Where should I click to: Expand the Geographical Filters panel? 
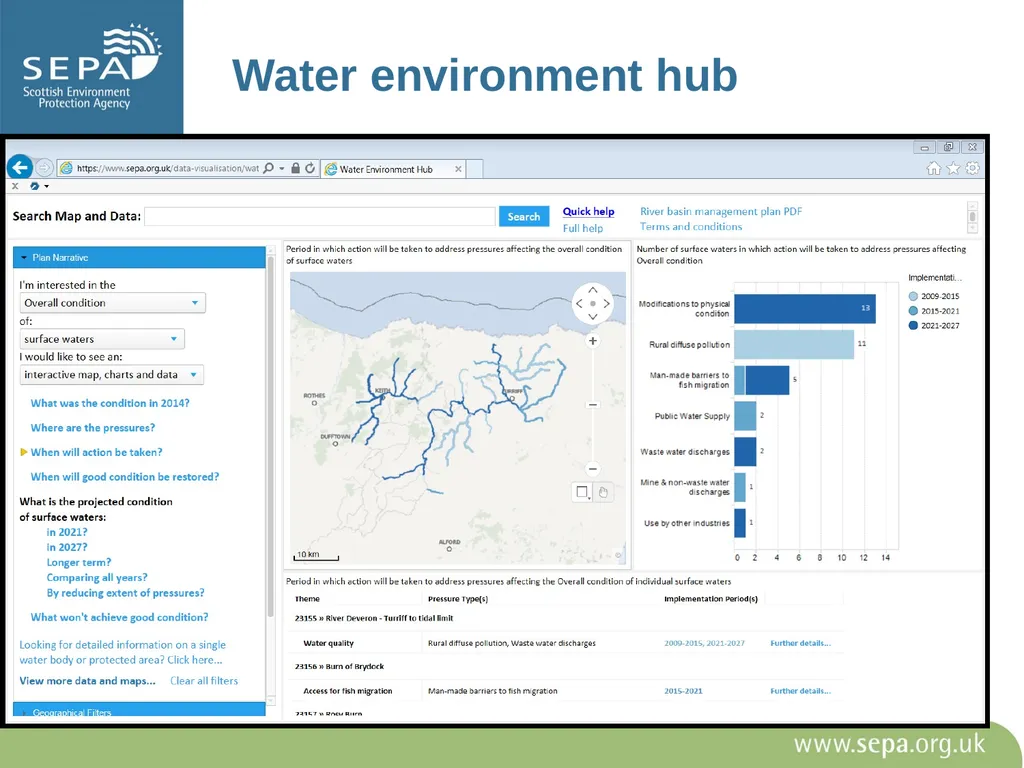click(139, 711)
